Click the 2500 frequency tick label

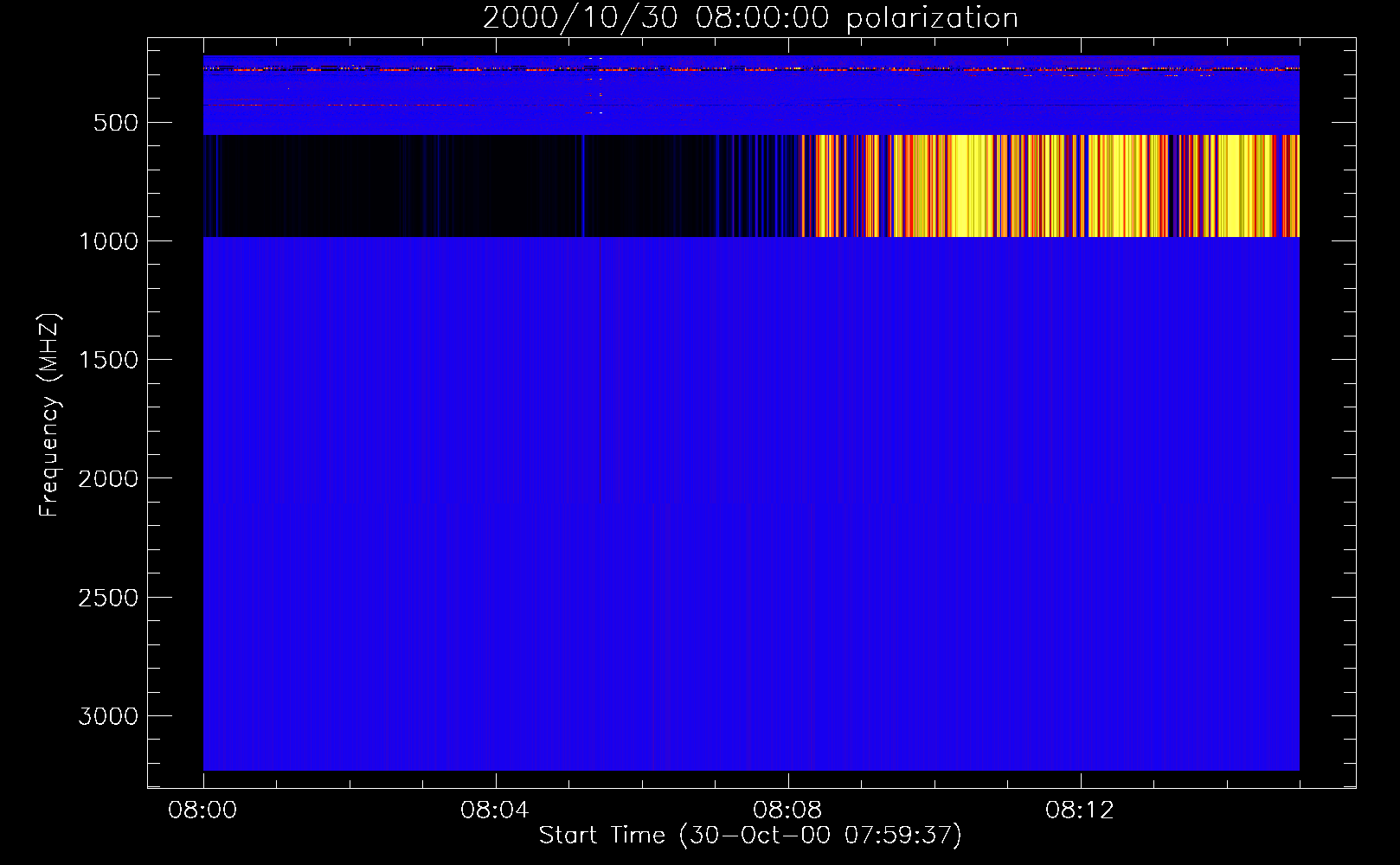click(108, 598)
